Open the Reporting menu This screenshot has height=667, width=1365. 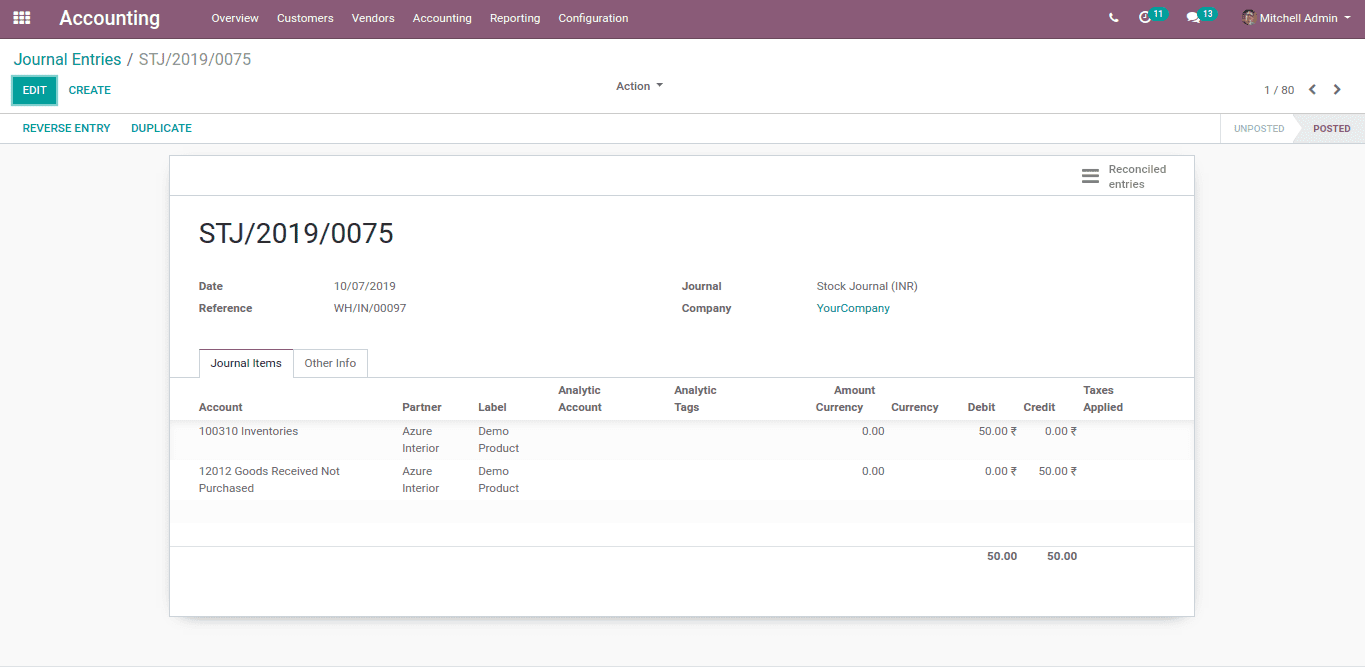pos(515,18)
